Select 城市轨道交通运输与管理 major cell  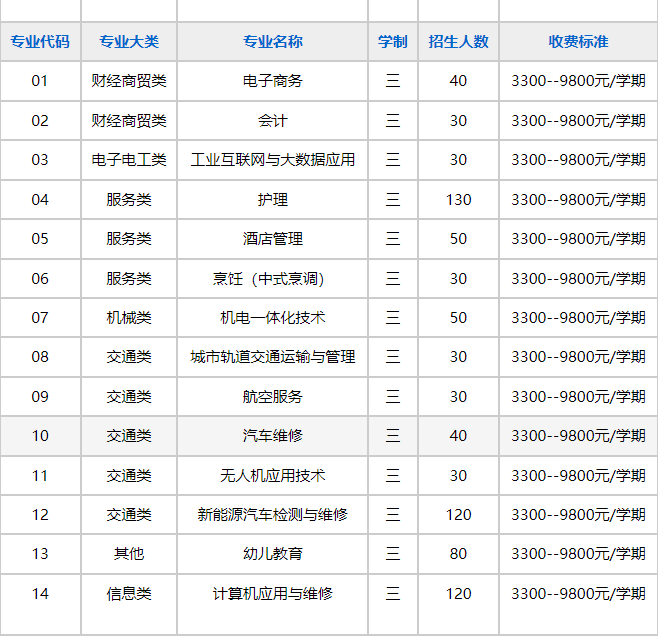[x=272, y=357]
